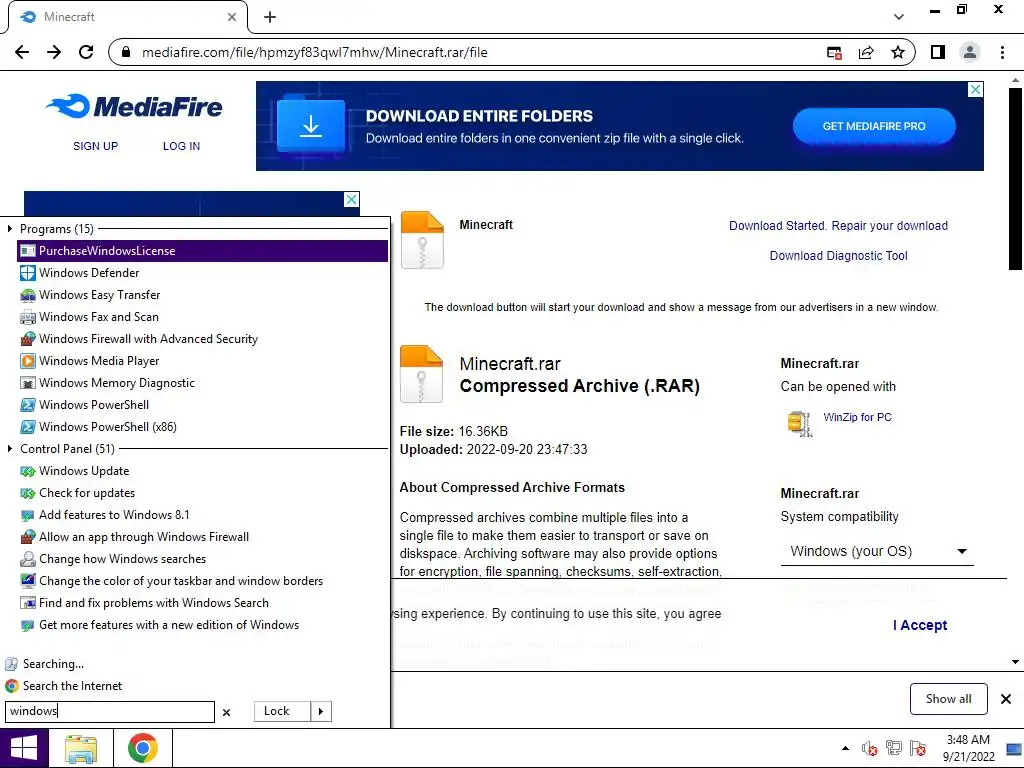Click the Add features to Windows 8.1 icon
1024x768 pixels.
point(27,515)
